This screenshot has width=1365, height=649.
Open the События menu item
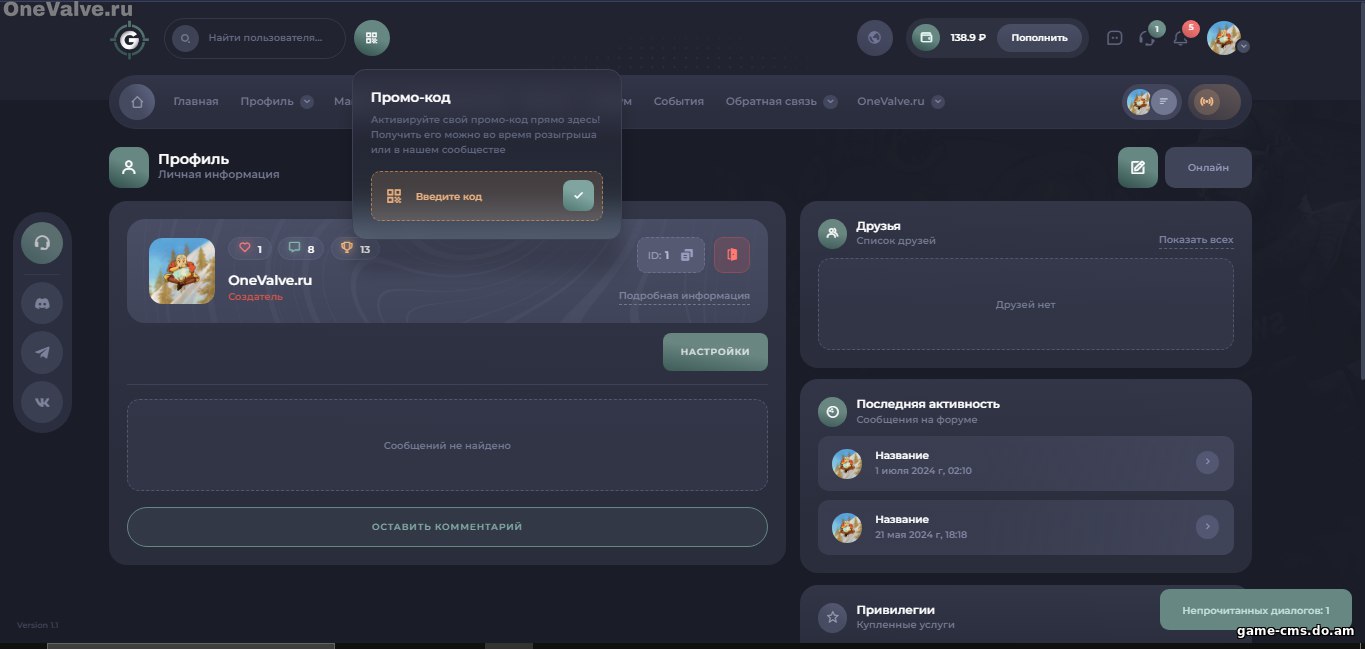(678, 102)
